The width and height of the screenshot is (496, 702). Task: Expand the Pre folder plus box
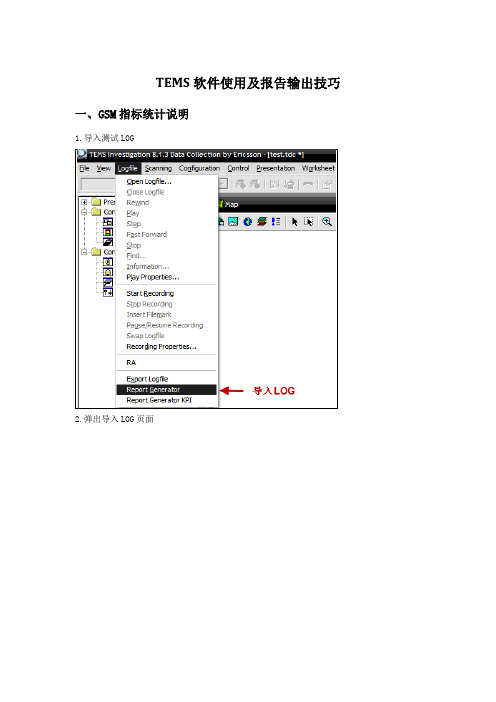coord(84,202)
